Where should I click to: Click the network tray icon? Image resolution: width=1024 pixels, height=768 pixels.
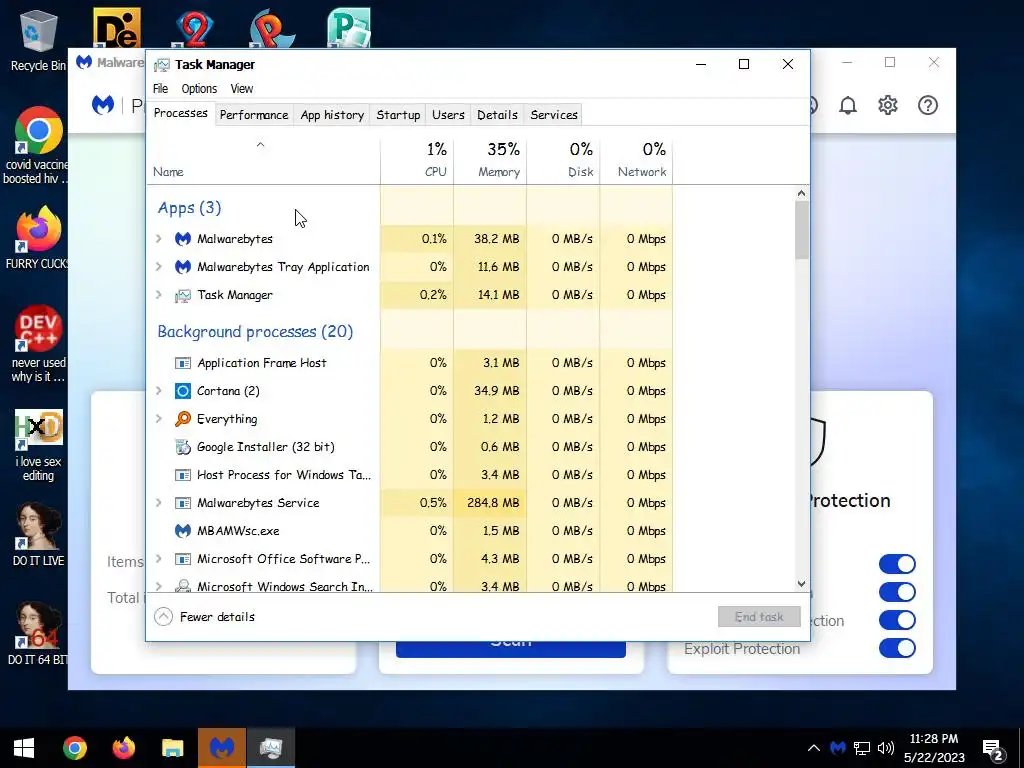click(x=862, y=748)
